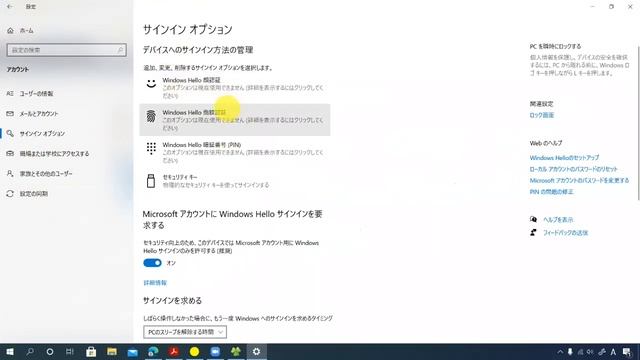Open the volume icon in the system tray
The image size is (640, 360).
point(590,352)
